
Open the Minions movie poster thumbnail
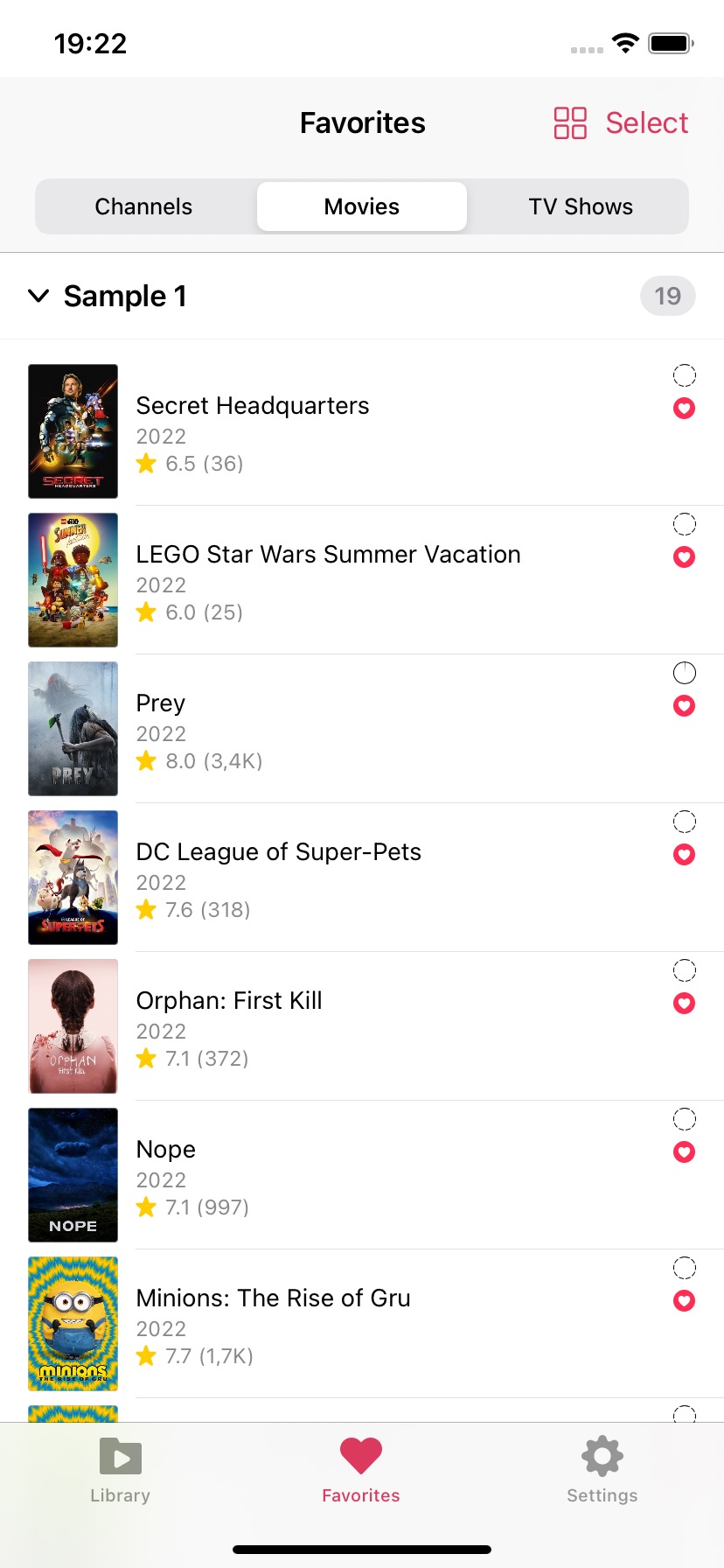coord(73,1324)
